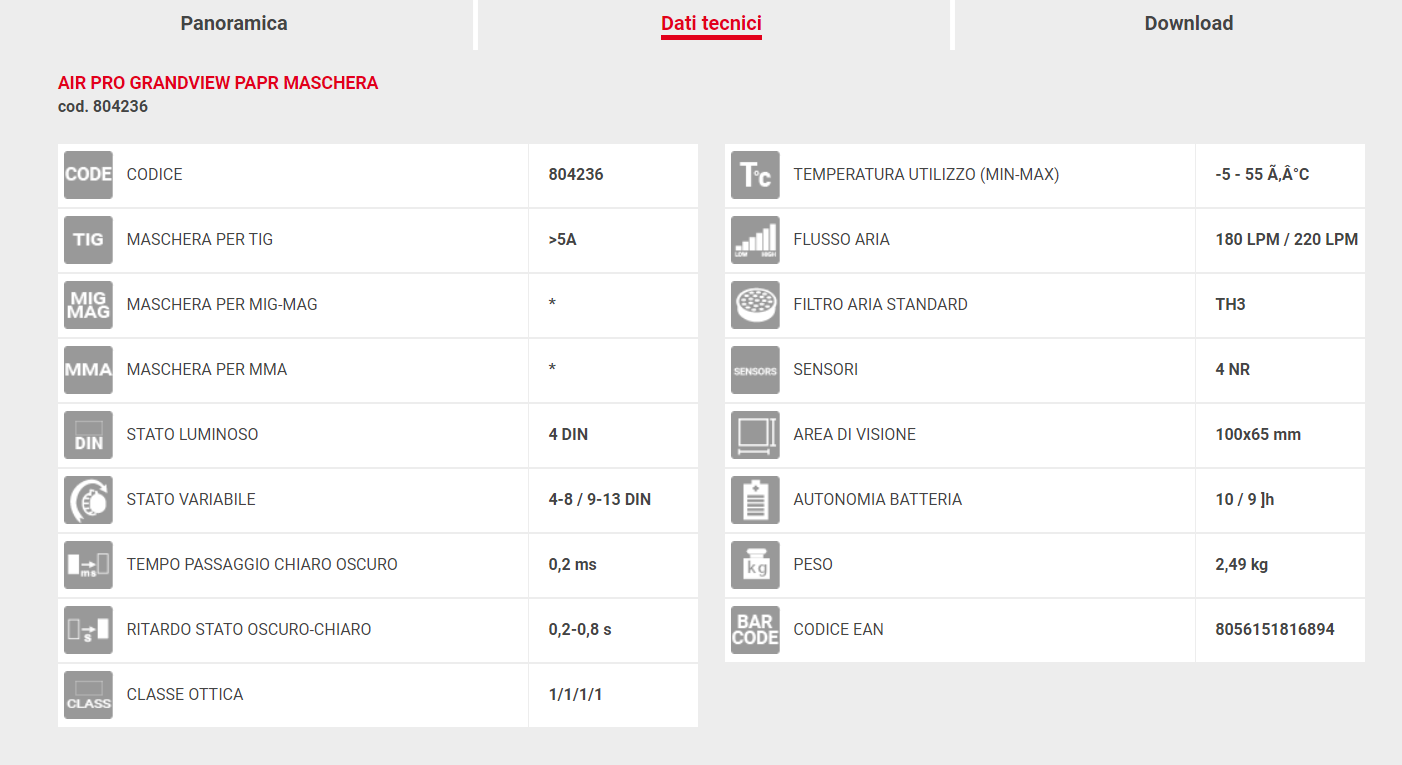Click TEMPO PASSAGGIO CHIARO OSCURO label
1402x765 pixels.
click(262, 565)
